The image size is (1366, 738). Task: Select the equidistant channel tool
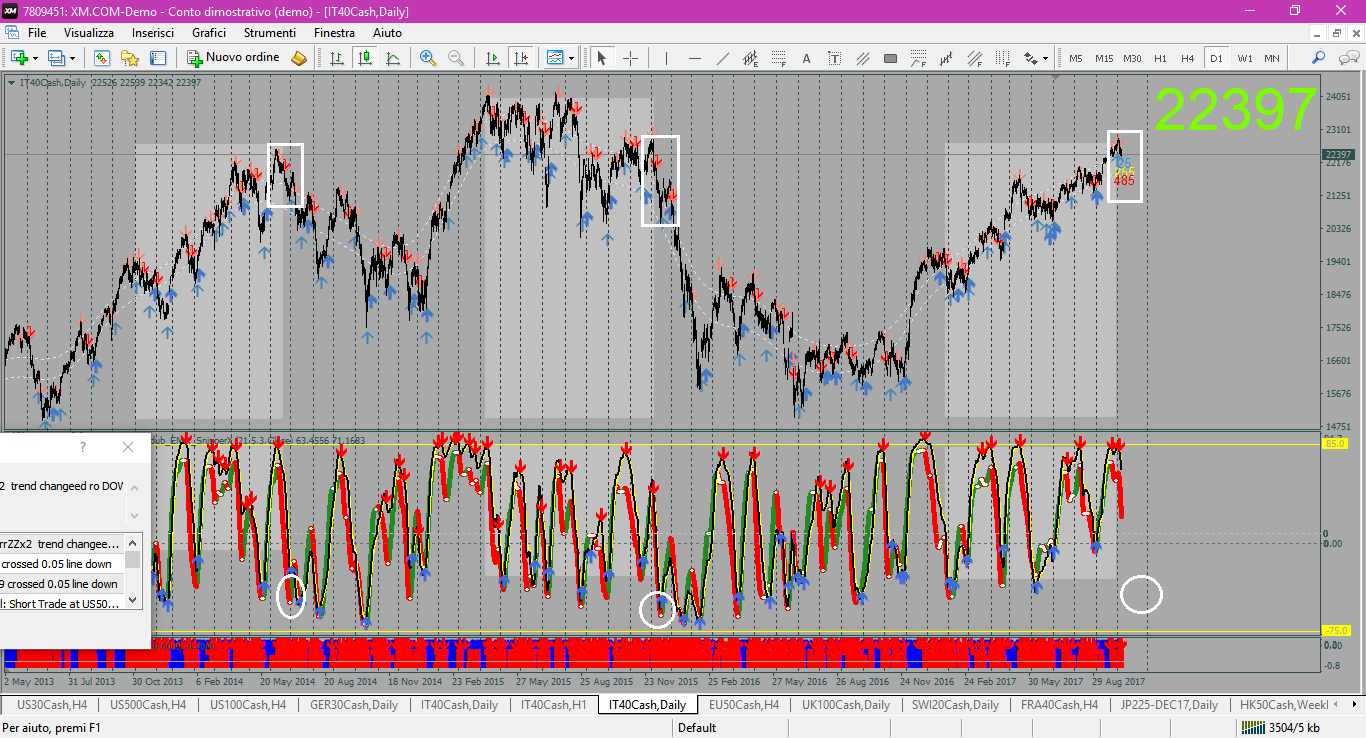pyautogui.click(x=751, y=58)
